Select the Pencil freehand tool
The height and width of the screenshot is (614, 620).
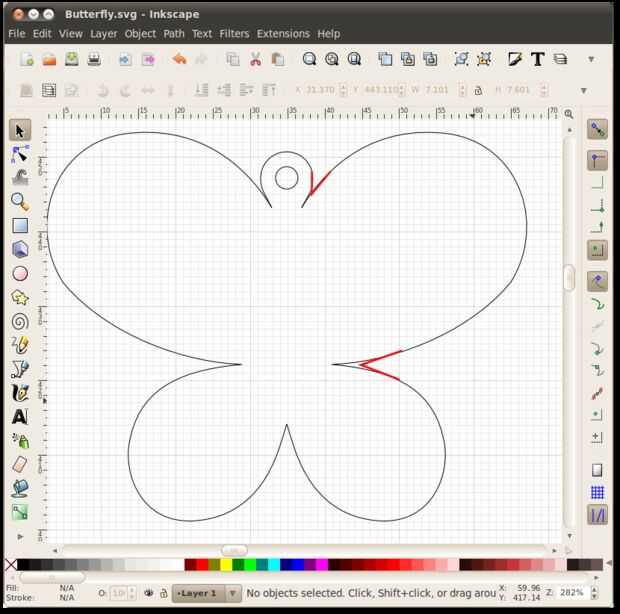coord(20,345)
